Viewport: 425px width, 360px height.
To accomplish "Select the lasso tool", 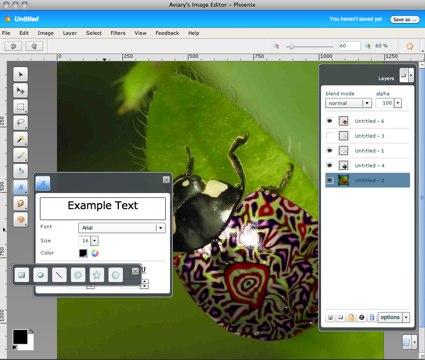I will click(x=20, y=123).
